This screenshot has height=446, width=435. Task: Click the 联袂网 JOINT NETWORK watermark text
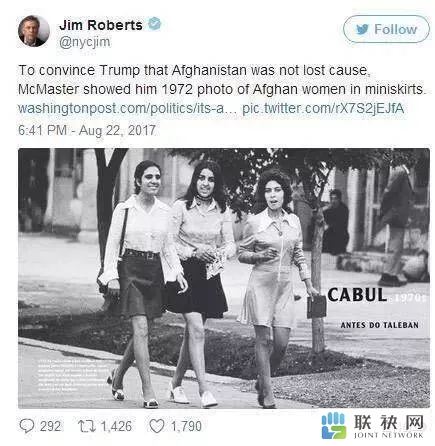389,426
